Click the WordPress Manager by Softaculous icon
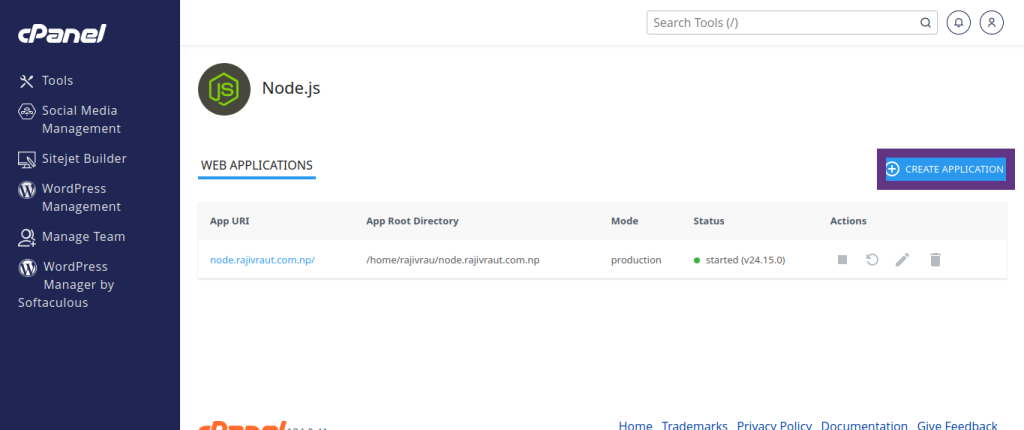The image size is (1024, 430). (27, 267)
